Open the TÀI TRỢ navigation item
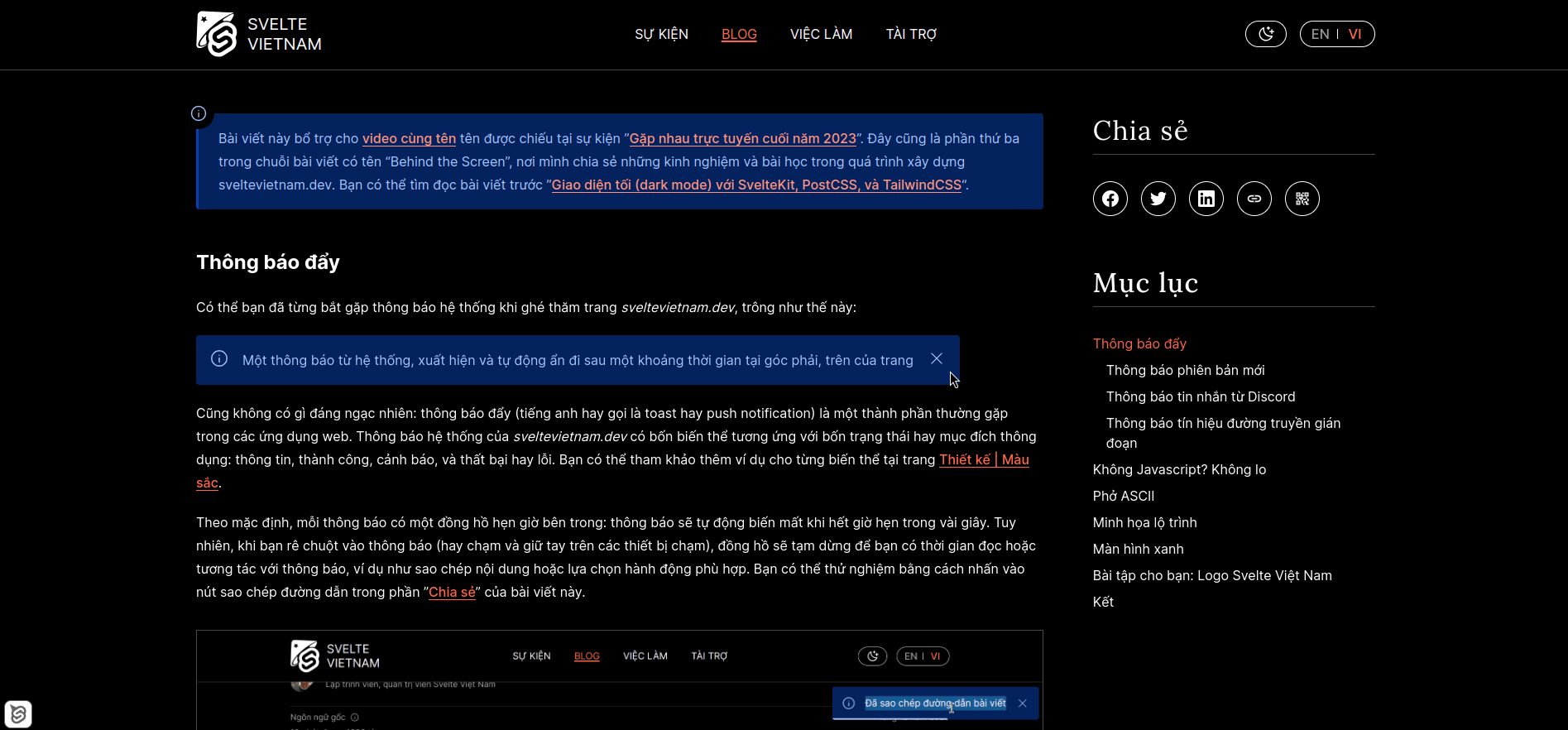The width and height of the screenshot is (1568, 730). click(911, 34)
